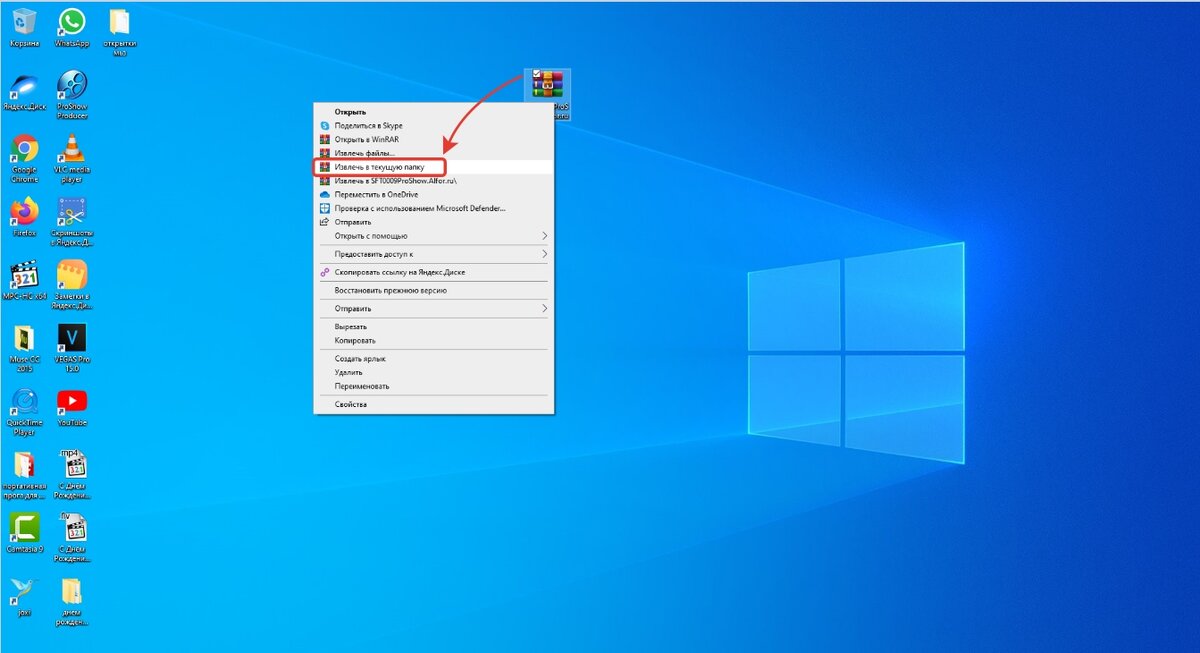This screenshot has width=1200, height=653.
Task: Choose Переместить в OneDrive
Action: click(434, 195)
